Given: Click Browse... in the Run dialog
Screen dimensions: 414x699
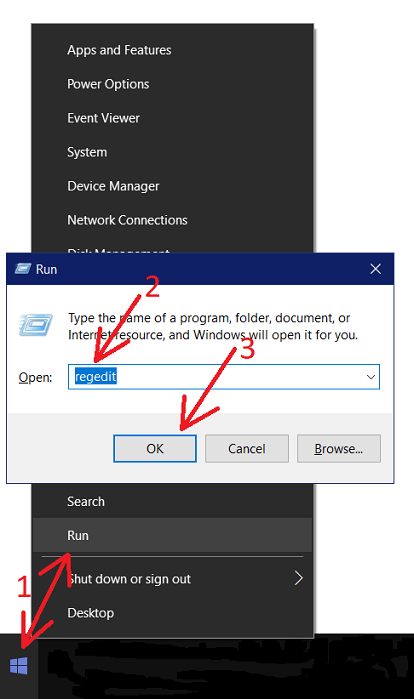Looking at the screenshot, I should tap(339, 448).
